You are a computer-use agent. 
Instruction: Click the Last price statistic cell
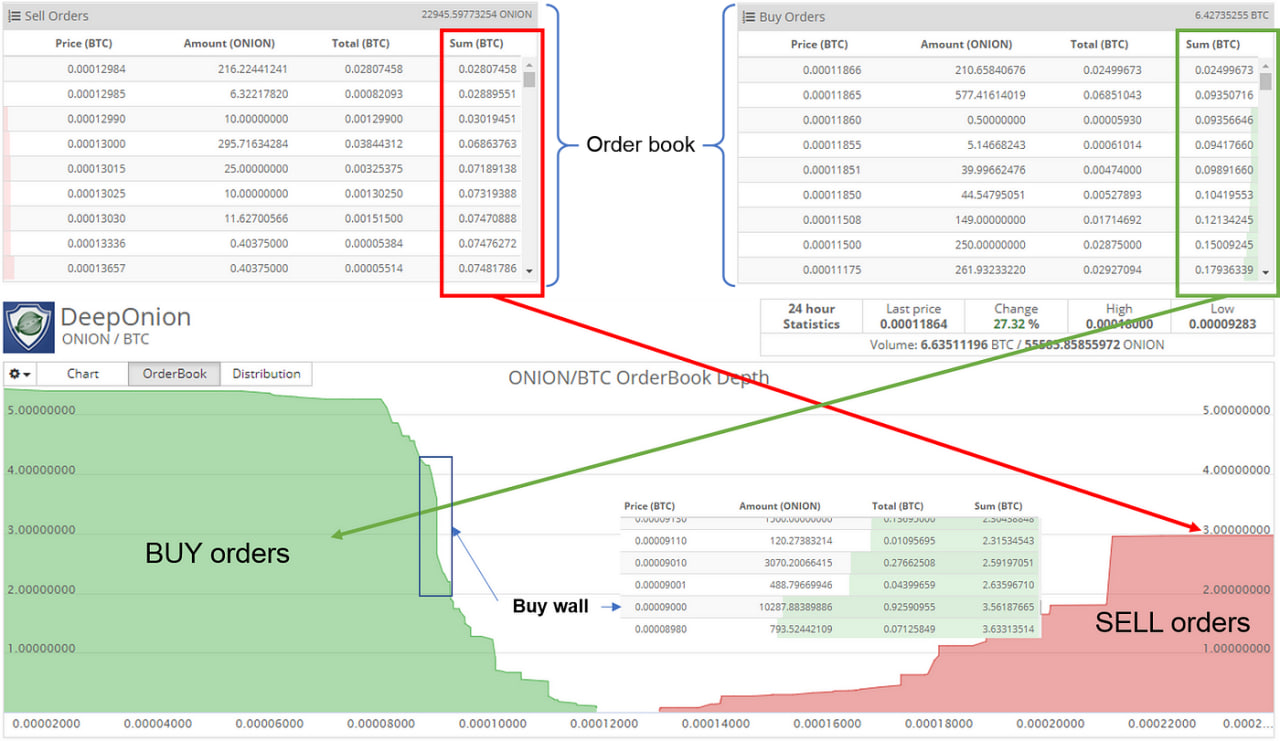(914, 317)
